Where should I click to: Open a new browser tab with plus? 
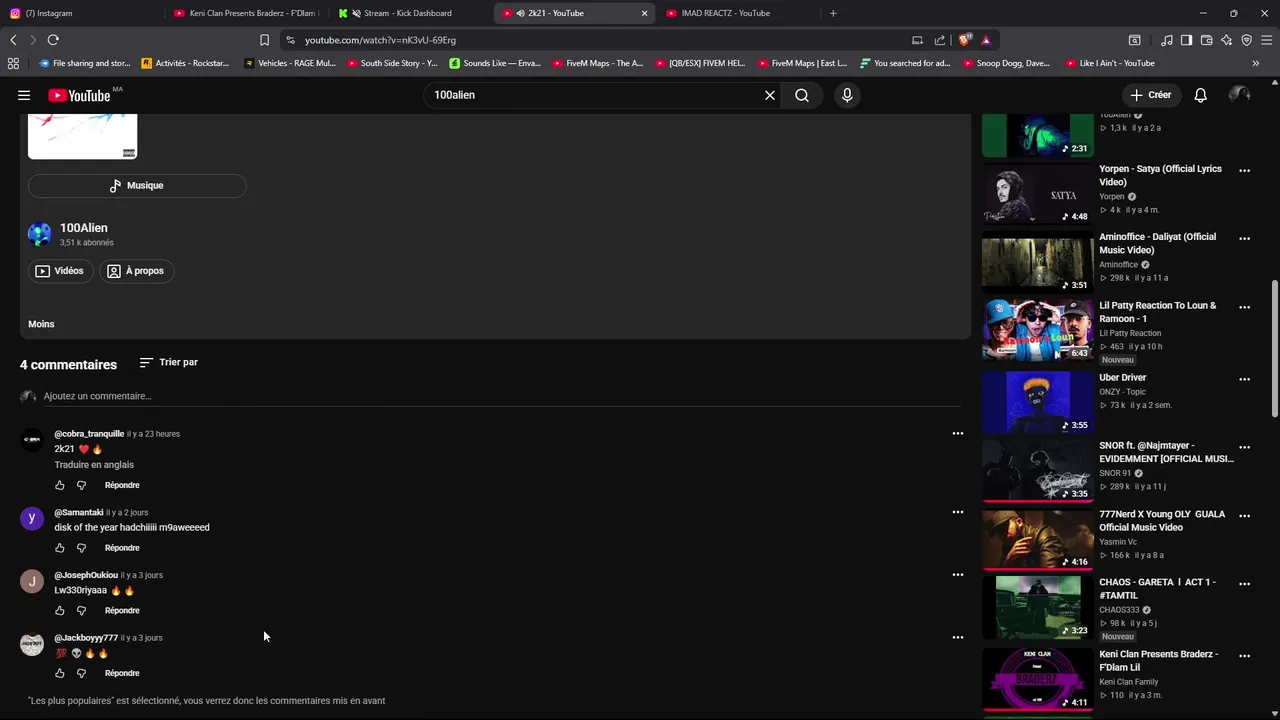pyautogui.click(x=833, y=13)
